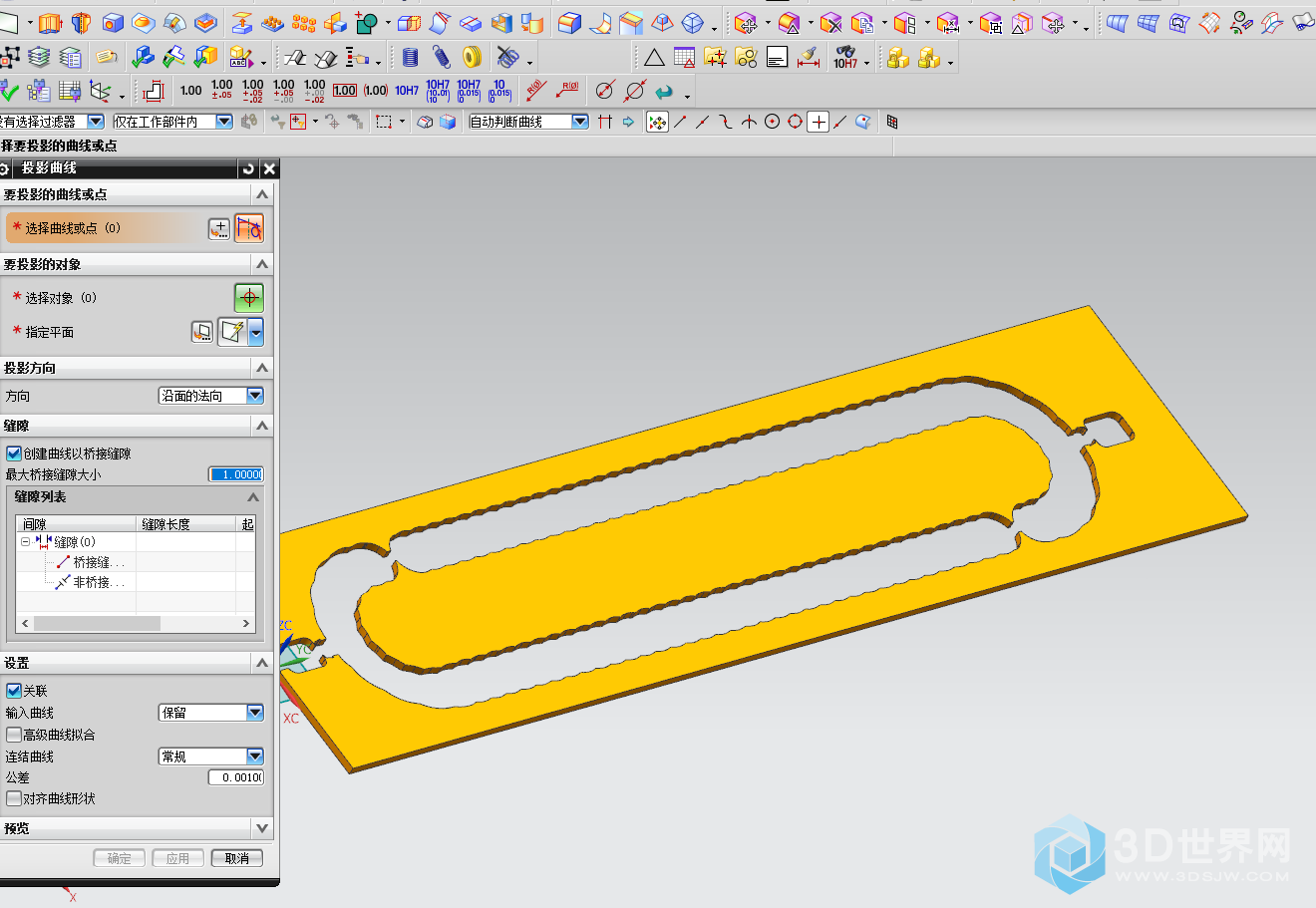Collapse the 要投影的曲线或点 section
1316x908 pixels.
[262, 194]
